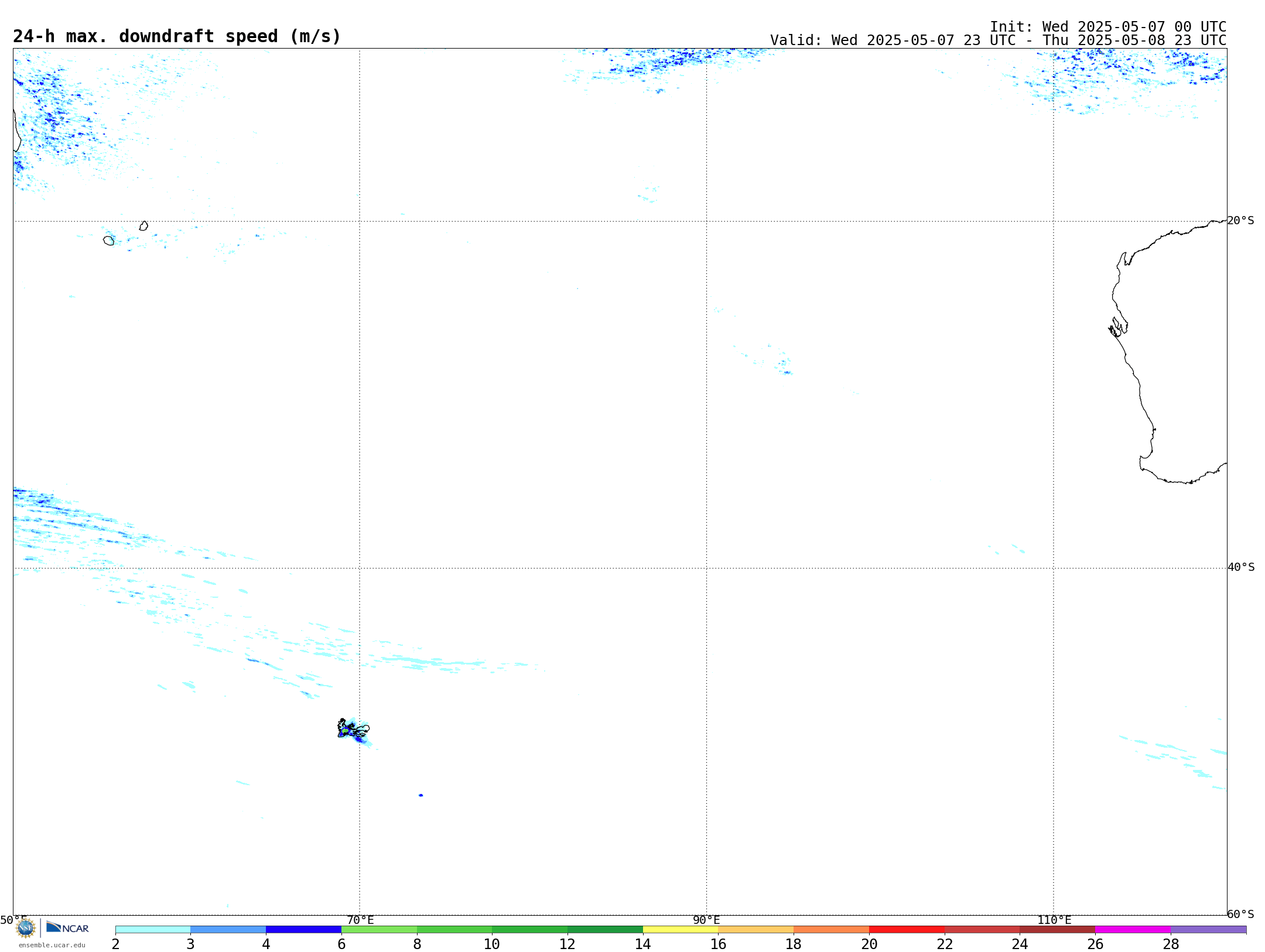Click the isolated blue downdraft dot south of Kerguelen
The image size is (1265, 952).
(420, 795)
